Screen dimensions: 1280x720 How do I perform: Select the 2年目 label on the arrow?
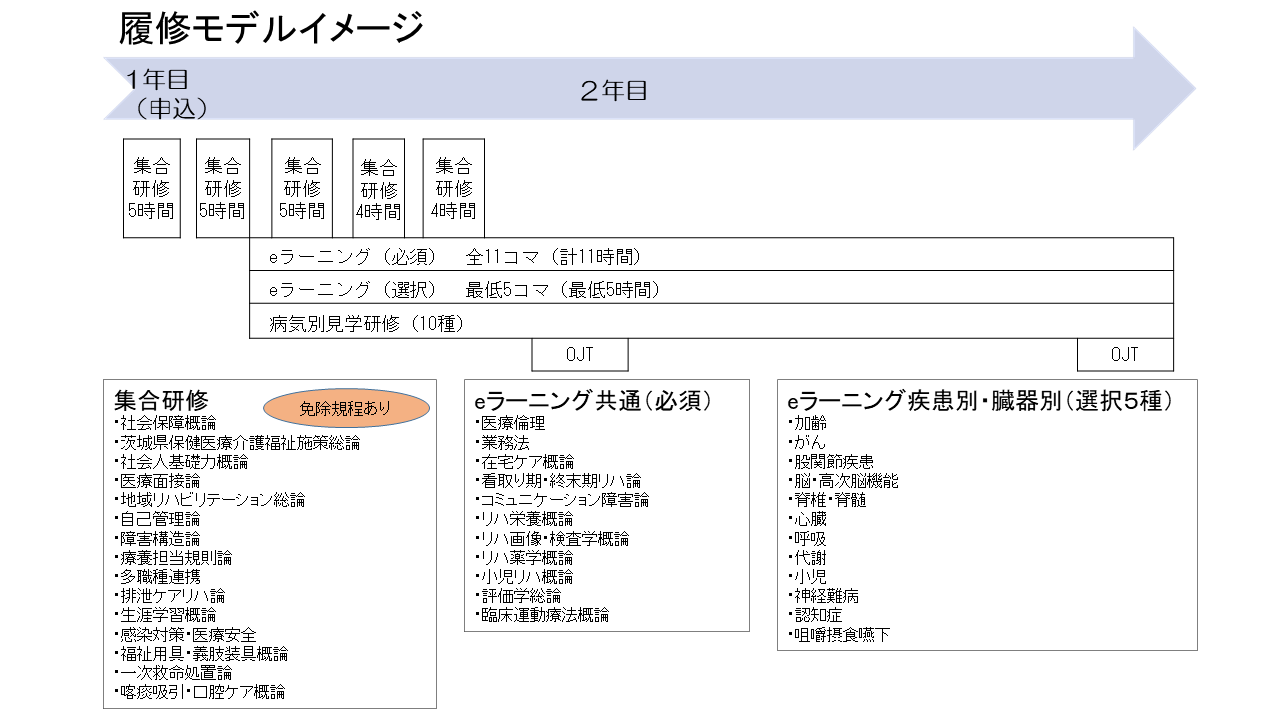pos(614,91)
